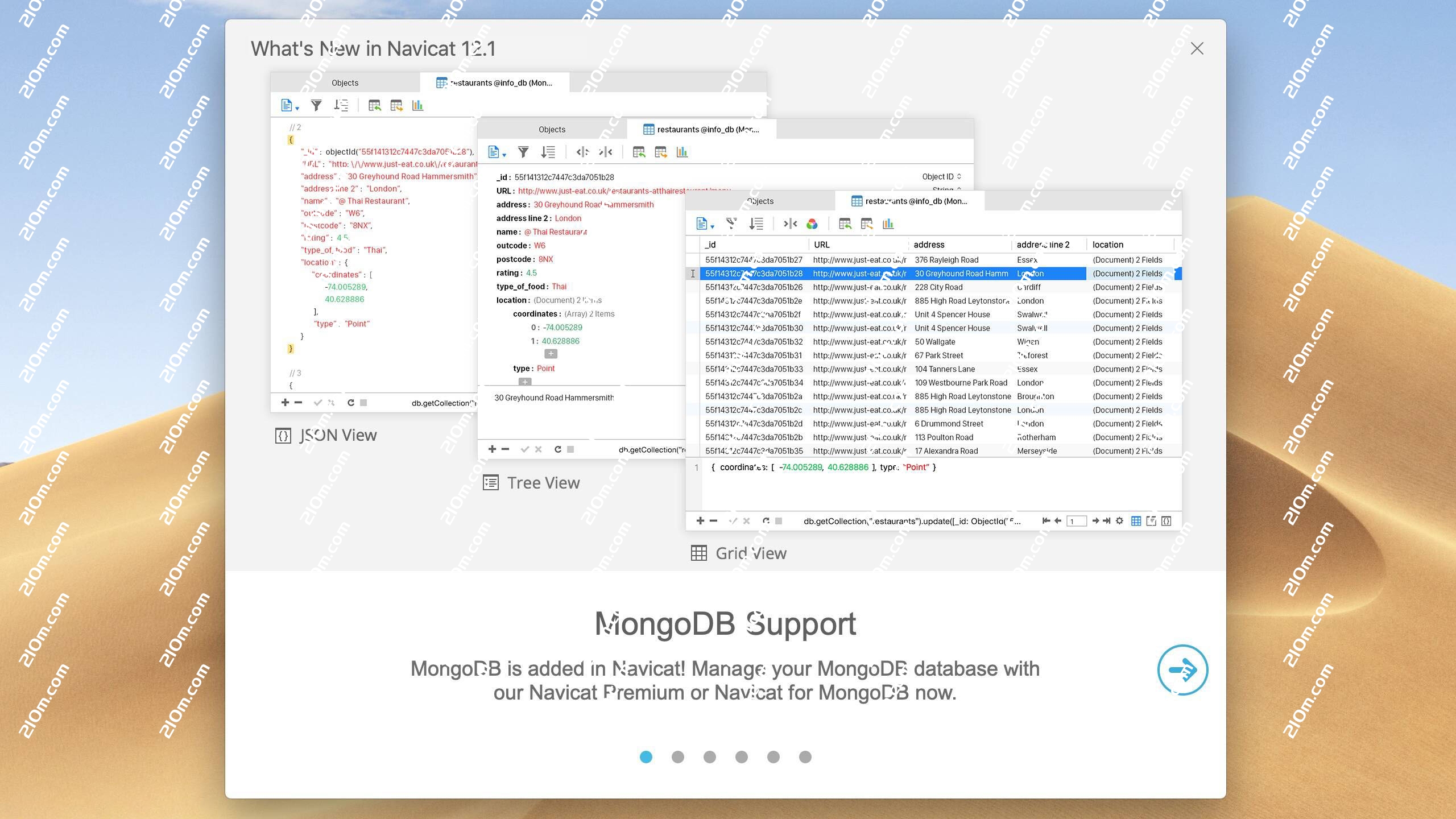The image size is (1456, 819).
Task: Click the blue next arrow button
Action: [1182, 669]
